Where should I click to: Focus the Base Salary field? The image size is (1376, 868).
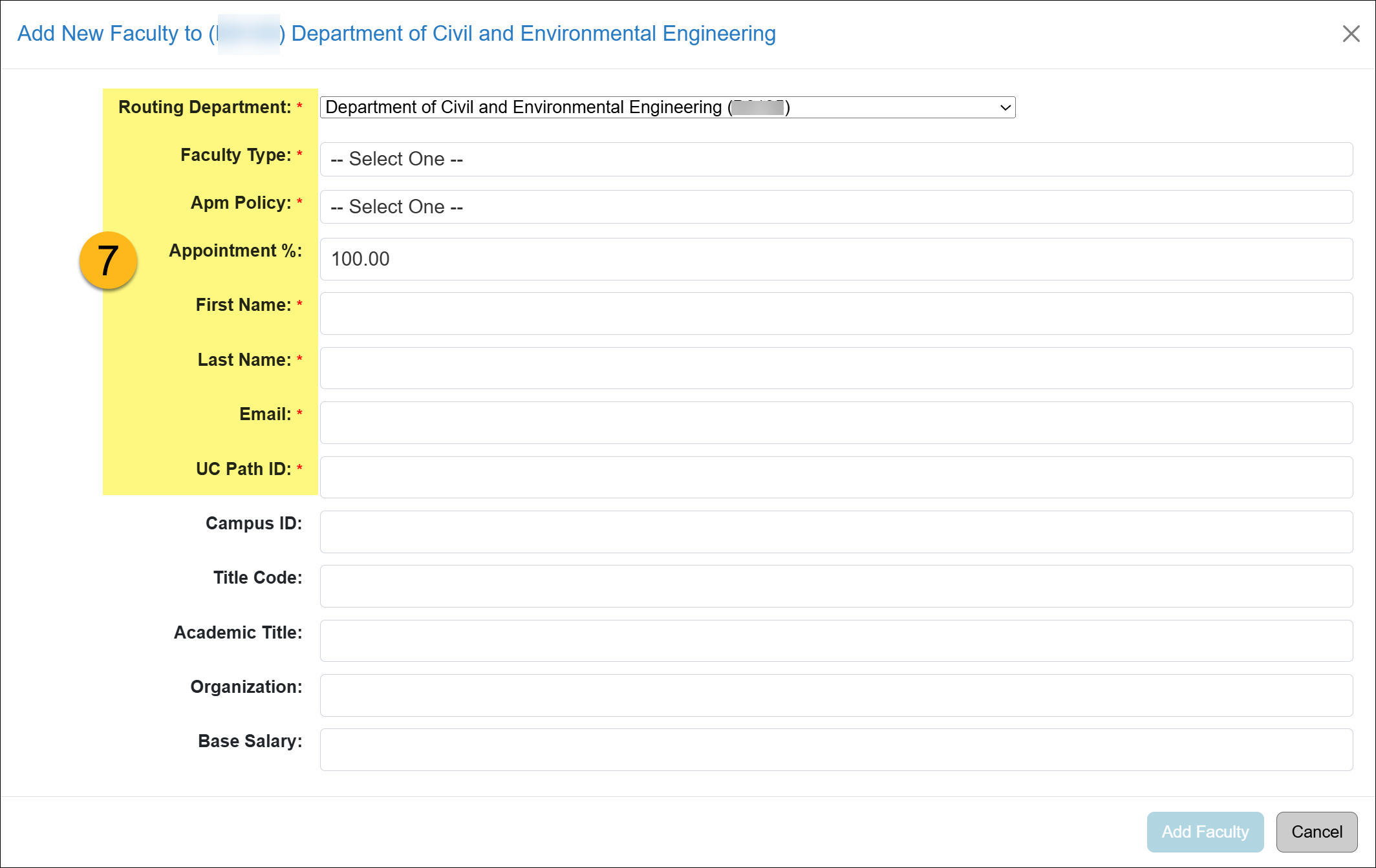coord(835,750)
